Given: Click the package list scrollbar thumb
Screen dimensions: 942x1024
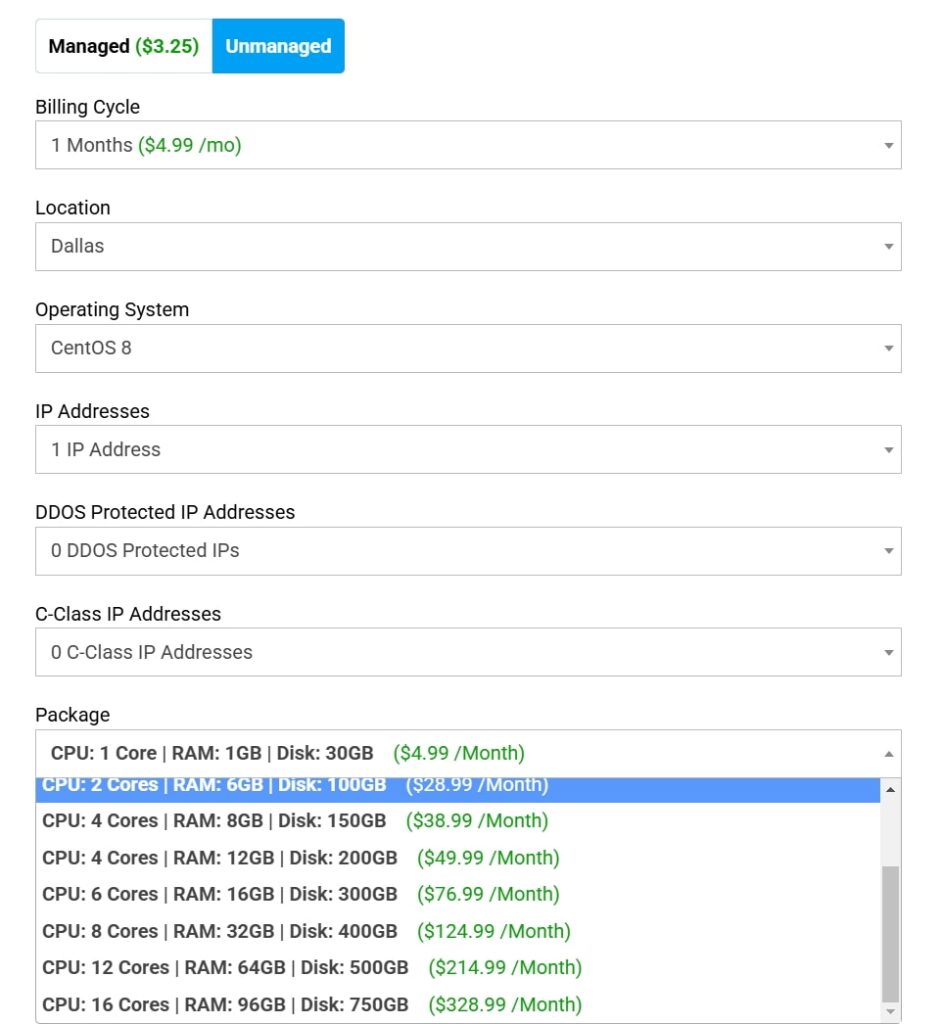Looking at the screenshot, I should pos(890,933).
